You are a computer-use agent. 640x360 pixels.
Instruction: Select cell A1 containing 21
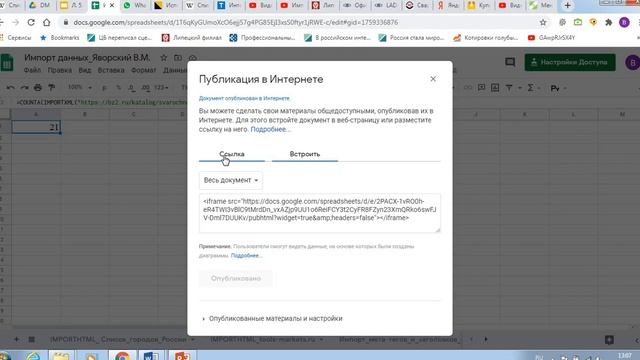[36, 127]
